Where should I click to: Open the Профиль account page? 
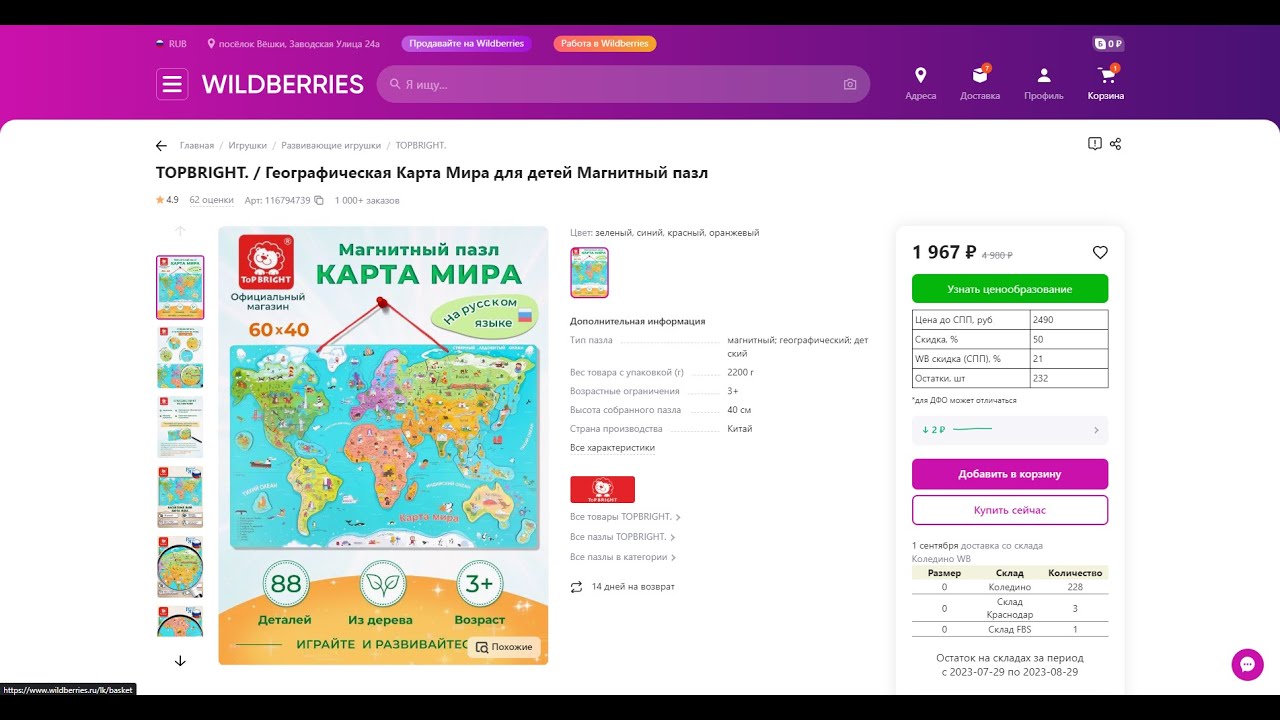[1043, 83]
